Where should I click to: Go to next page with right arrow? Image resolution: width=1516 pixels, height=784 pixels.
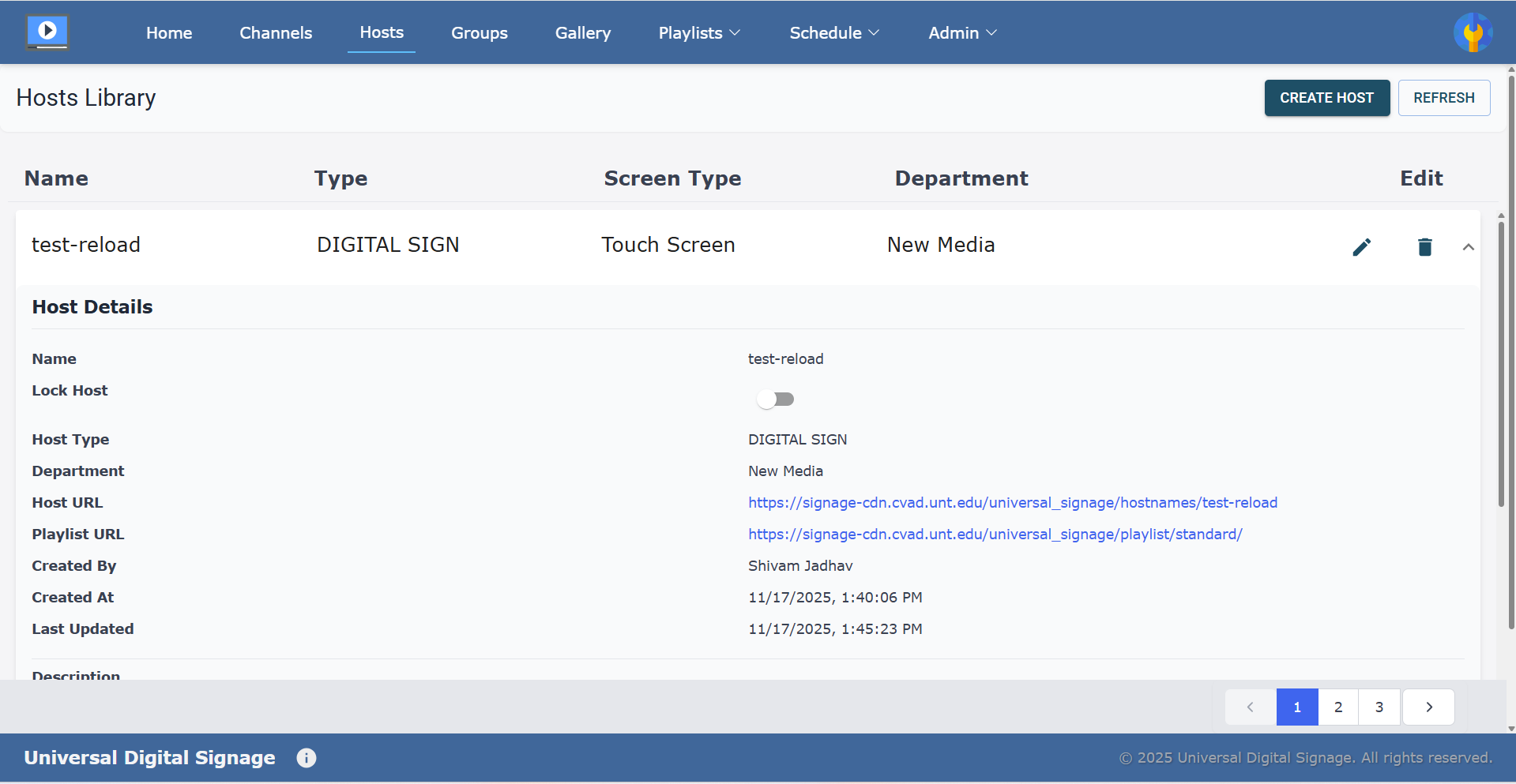tap(1428, 707)
